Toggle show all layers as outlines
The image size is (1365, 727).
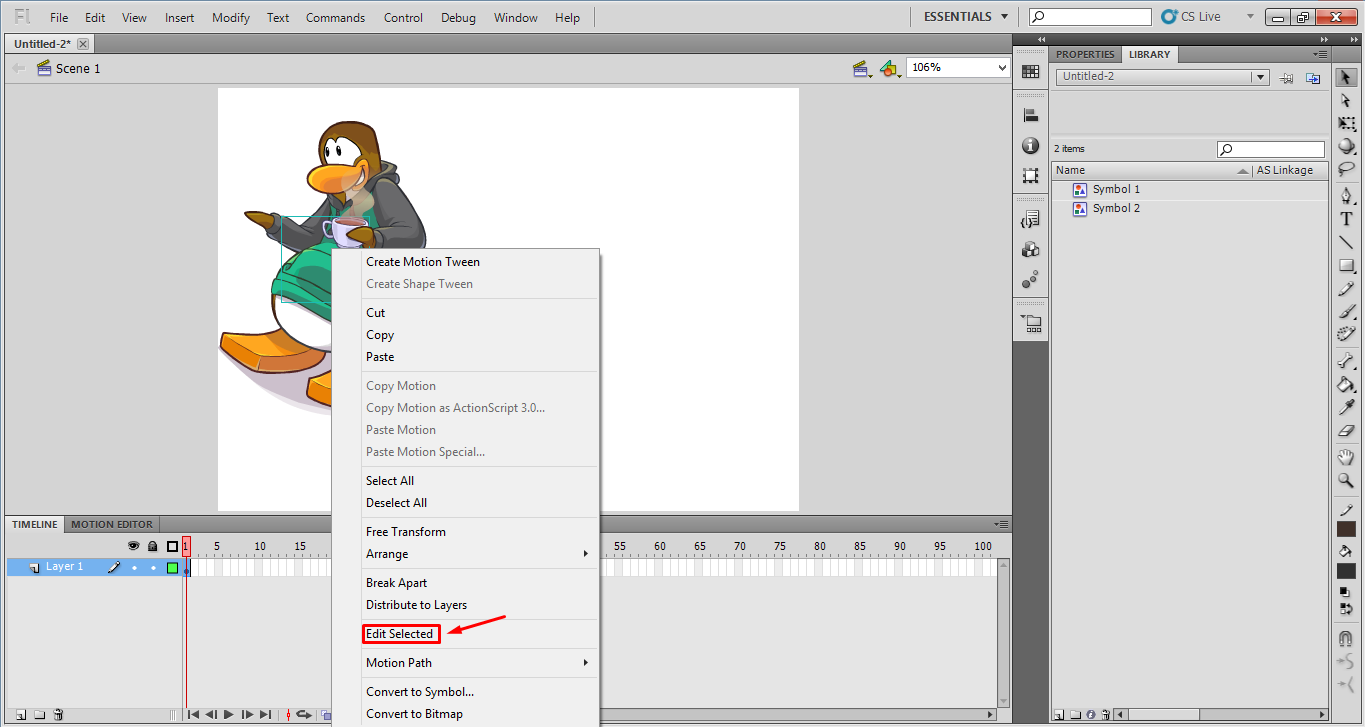click(x=172, y=546)
